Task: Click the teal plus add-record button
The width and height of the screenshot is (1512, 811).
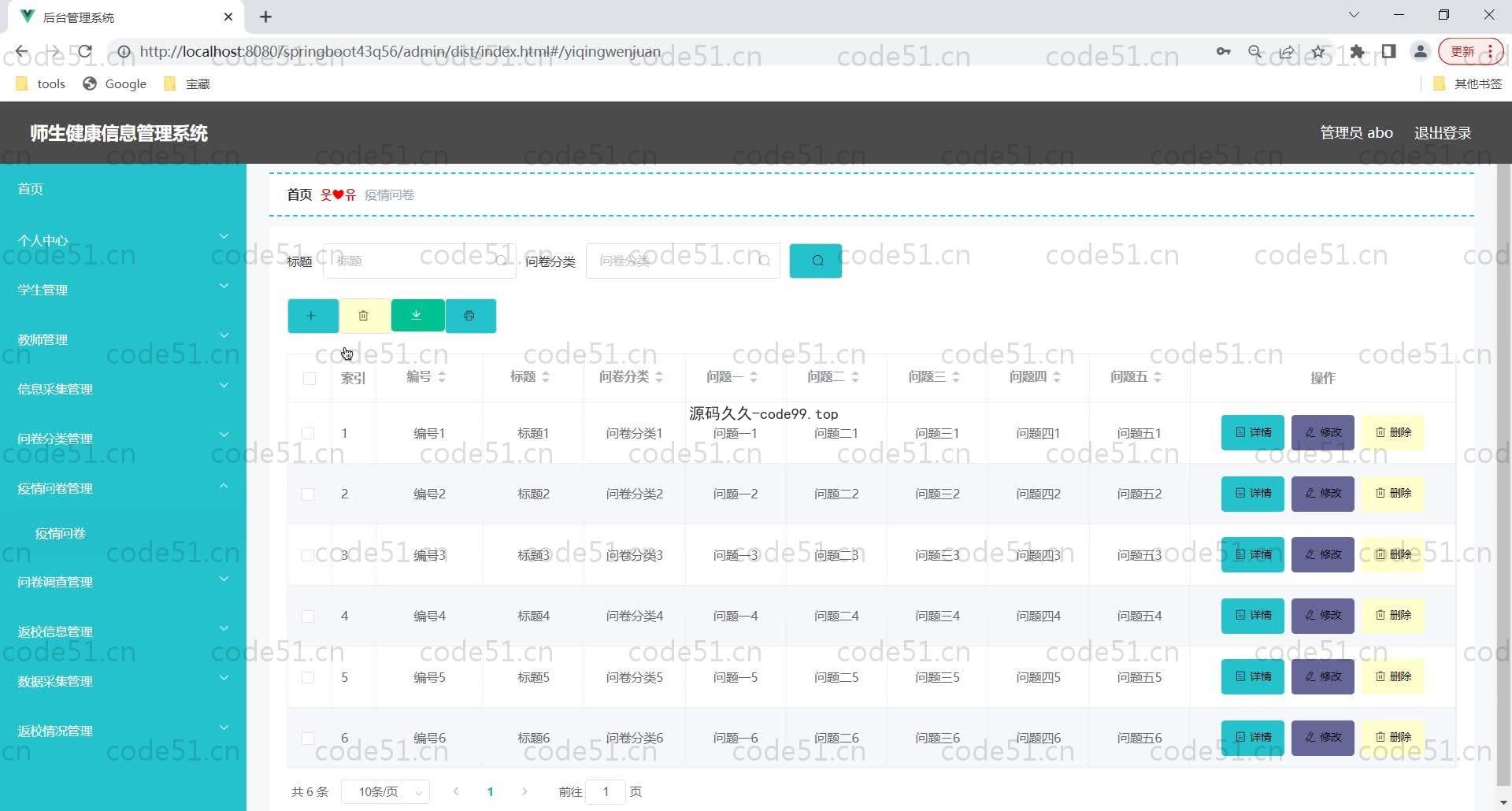Action: click(x=313, y=316)
